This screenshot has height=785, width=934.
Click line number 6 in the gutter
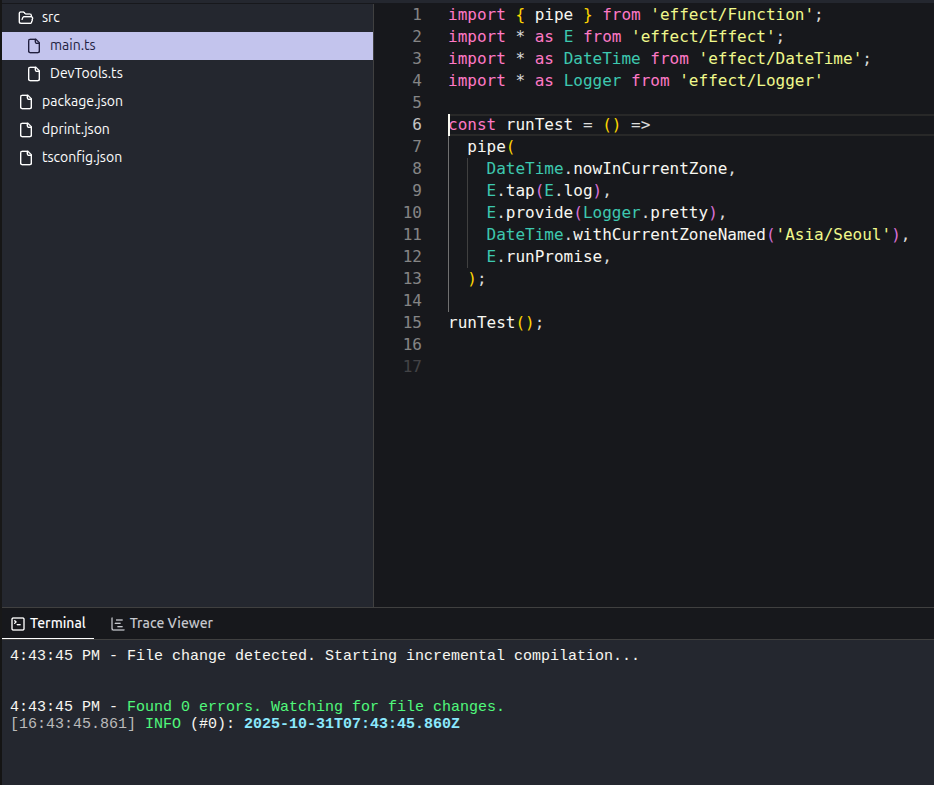coord(416,124)
